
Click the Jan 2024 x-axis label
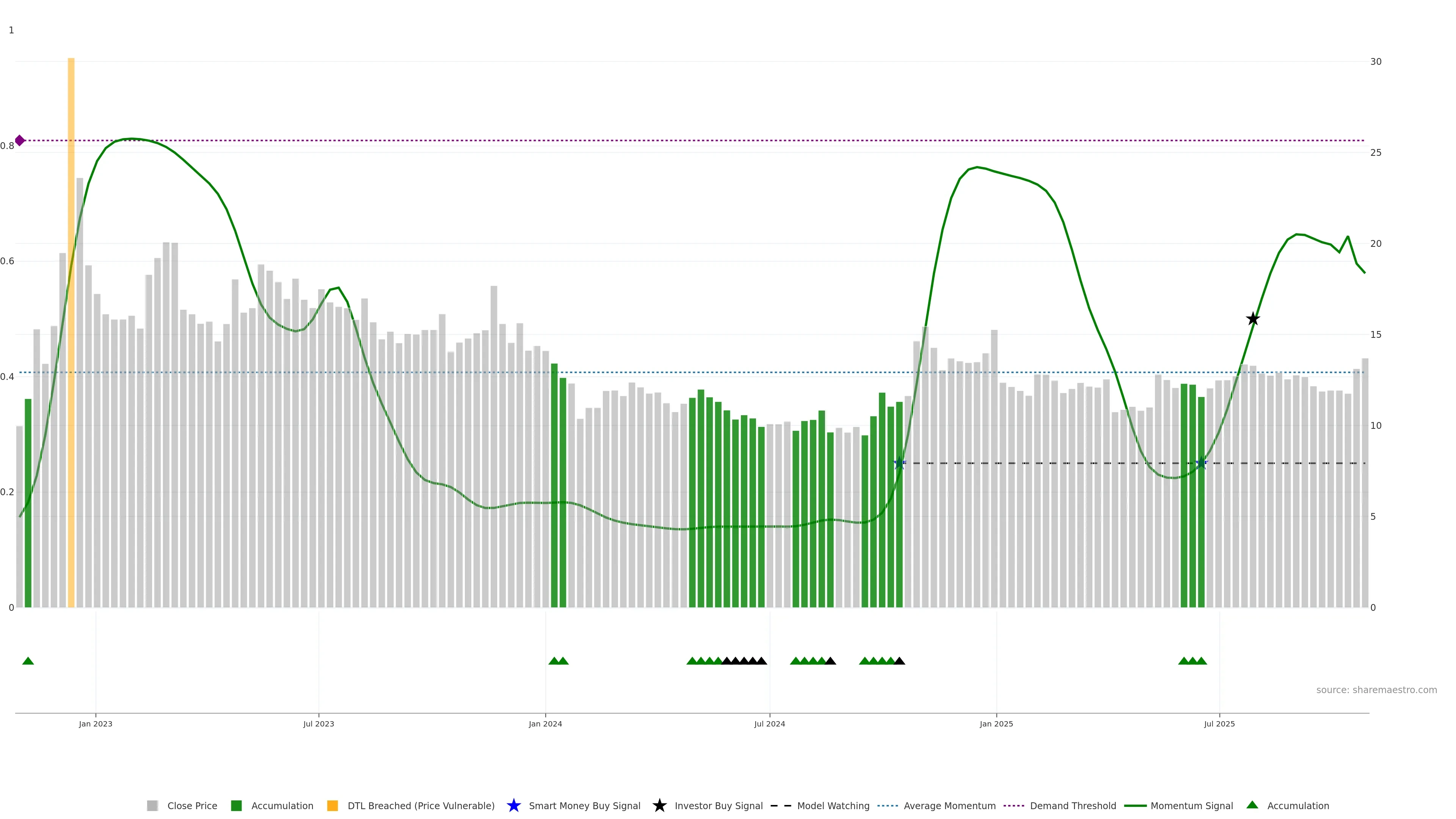click(x=545, y=723)
